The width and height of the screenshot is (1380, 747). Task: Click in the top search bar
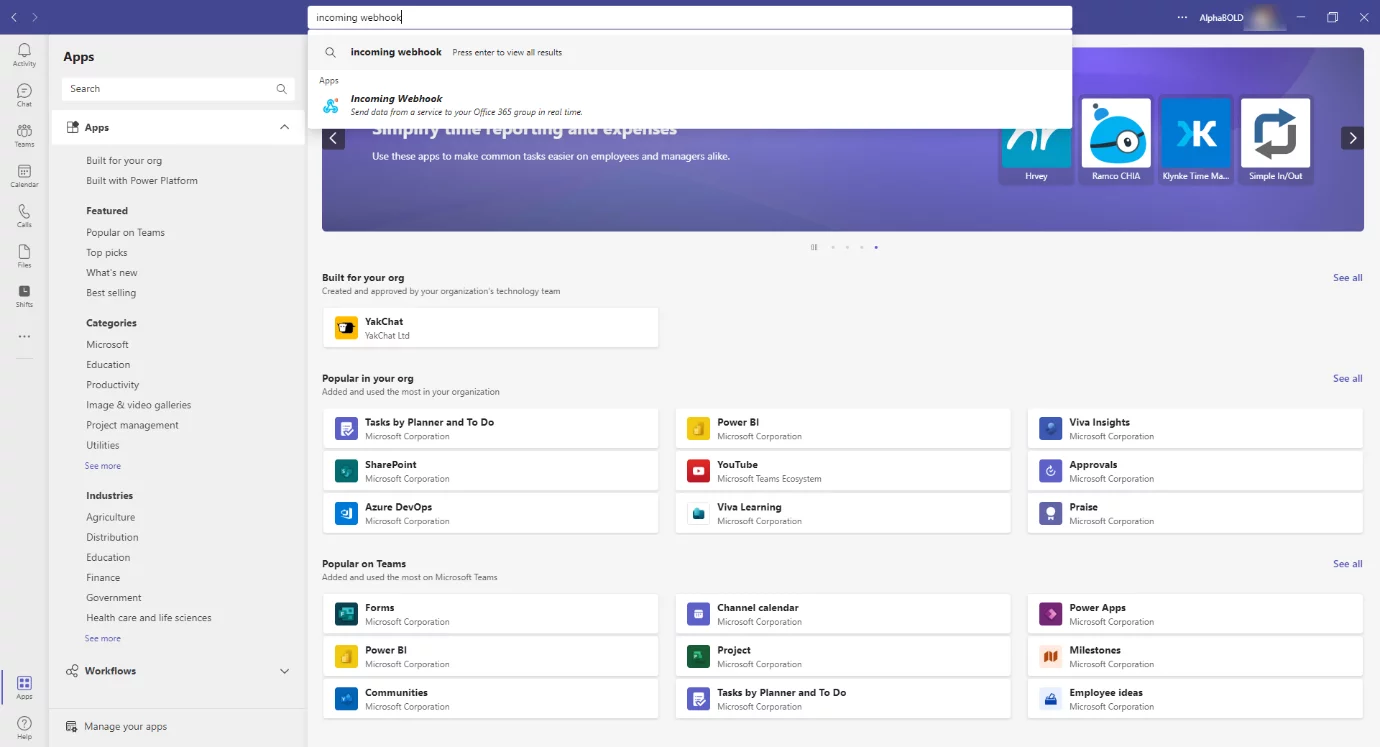coord(690,17)
